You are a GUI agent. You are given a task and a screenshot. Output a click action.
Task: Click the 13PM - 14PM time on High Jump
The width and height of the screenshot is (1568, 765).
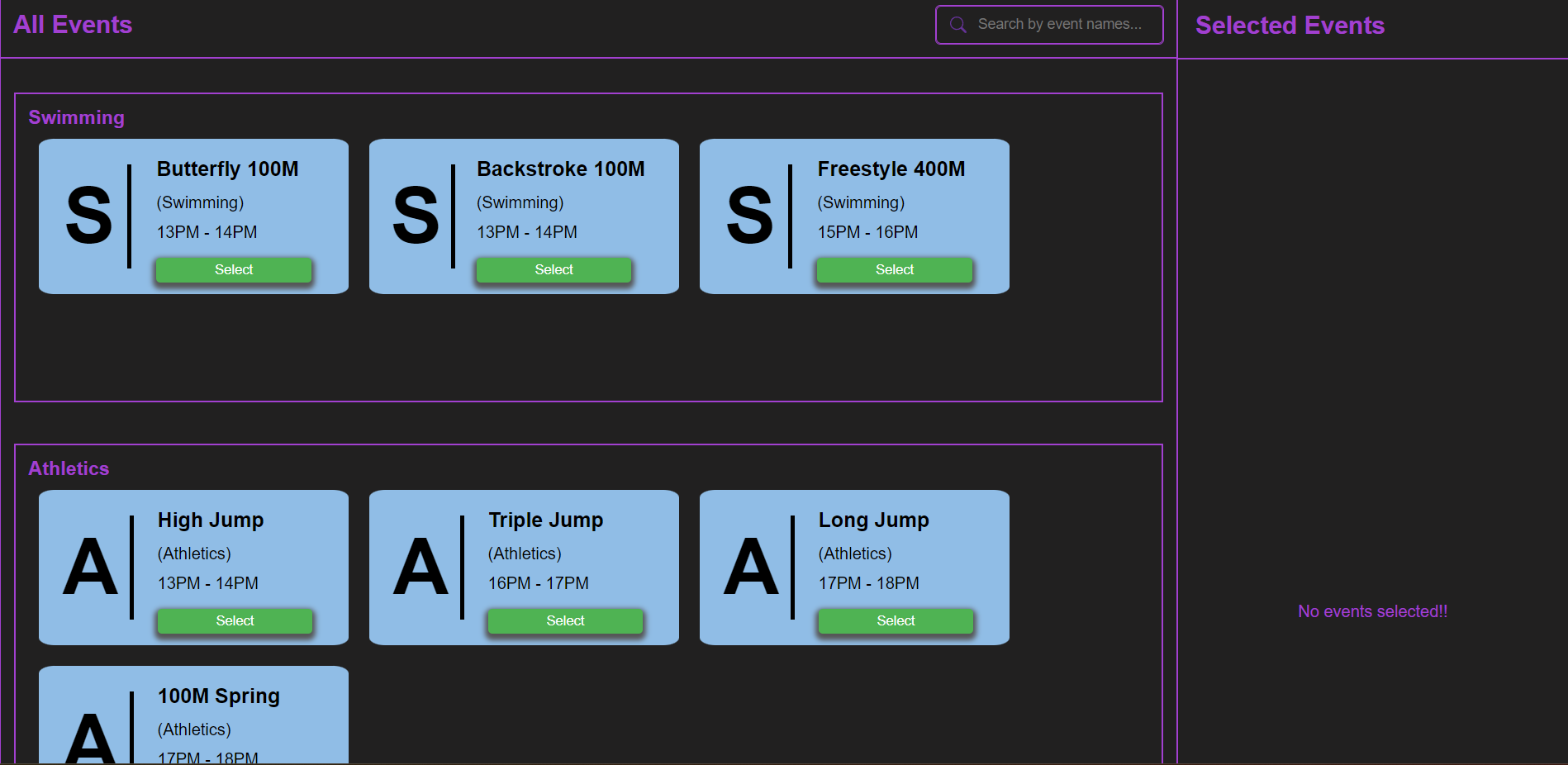pyautogui.click(x=208, y=583)
